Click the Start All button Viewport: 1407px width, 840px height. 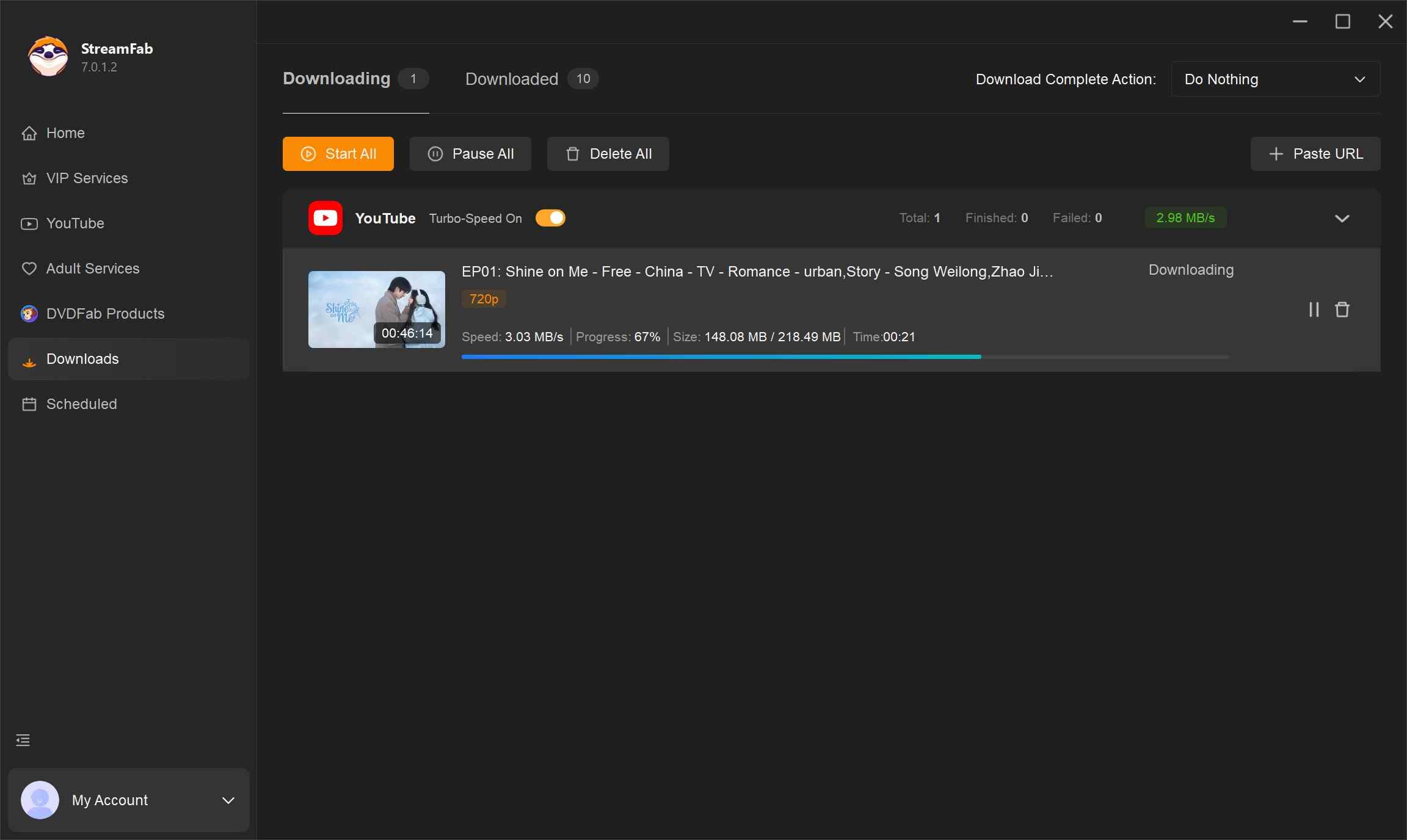coord(338,154)
